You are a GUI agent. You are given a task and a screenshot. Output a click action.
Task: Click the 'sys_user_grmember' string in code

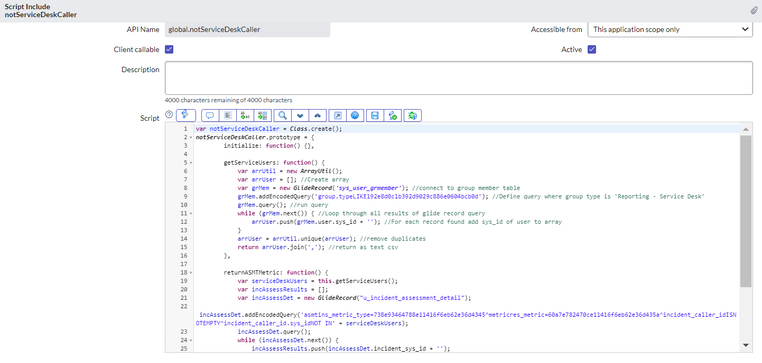tap(368, 188)
